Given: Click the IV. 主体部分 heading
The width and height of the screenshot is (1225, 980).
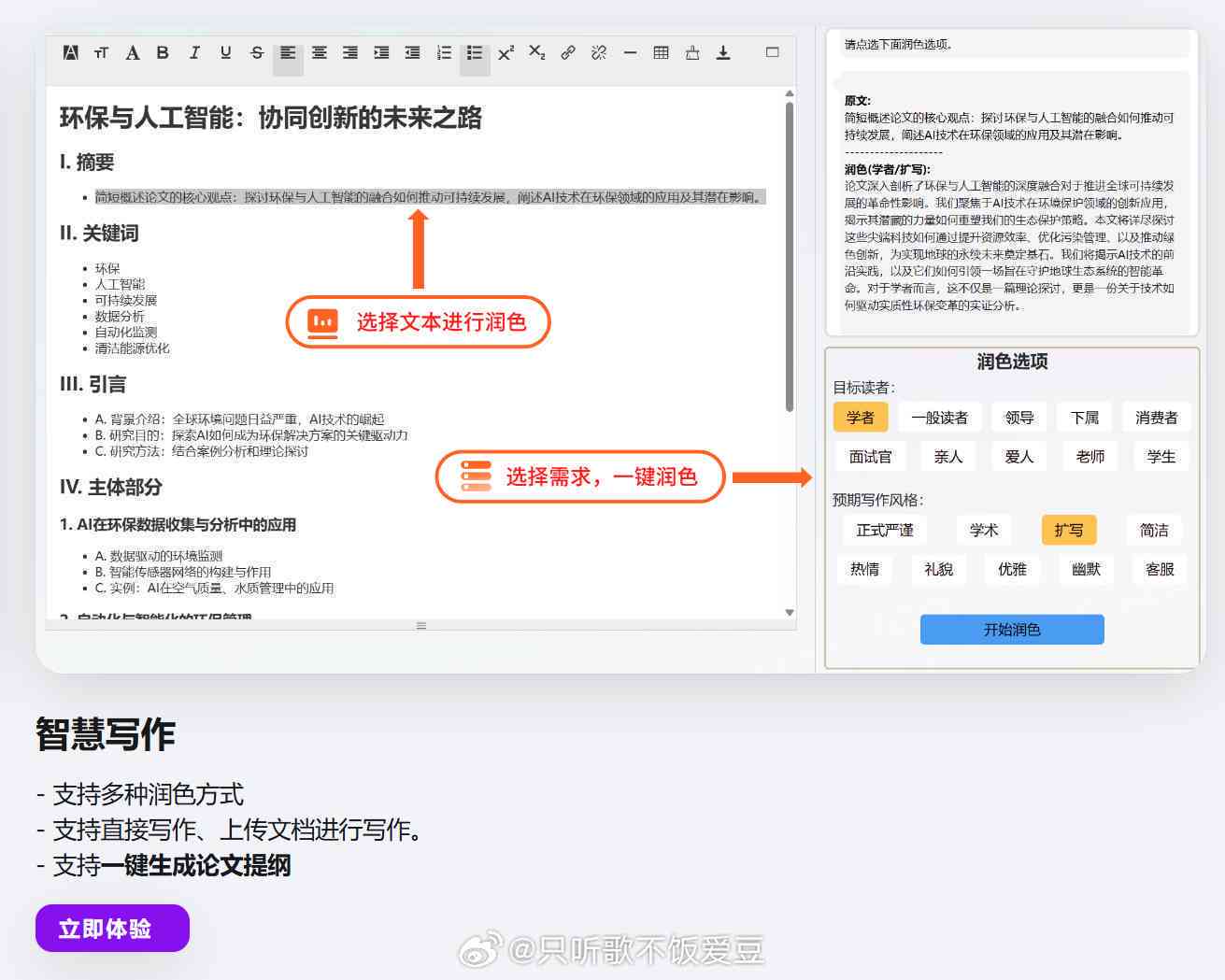Looking at the screenshot, I should 111,488.
